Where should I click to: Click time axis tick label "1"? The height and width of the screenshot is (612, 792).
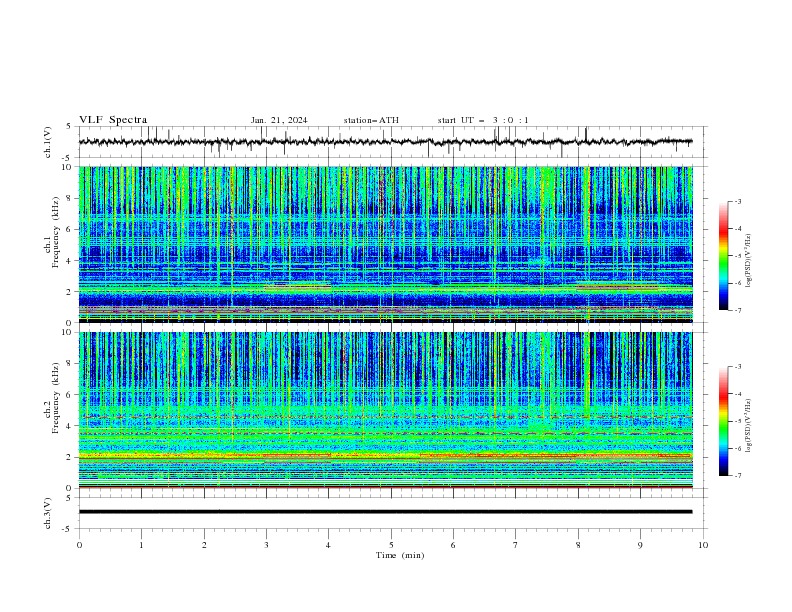(141, 545)
